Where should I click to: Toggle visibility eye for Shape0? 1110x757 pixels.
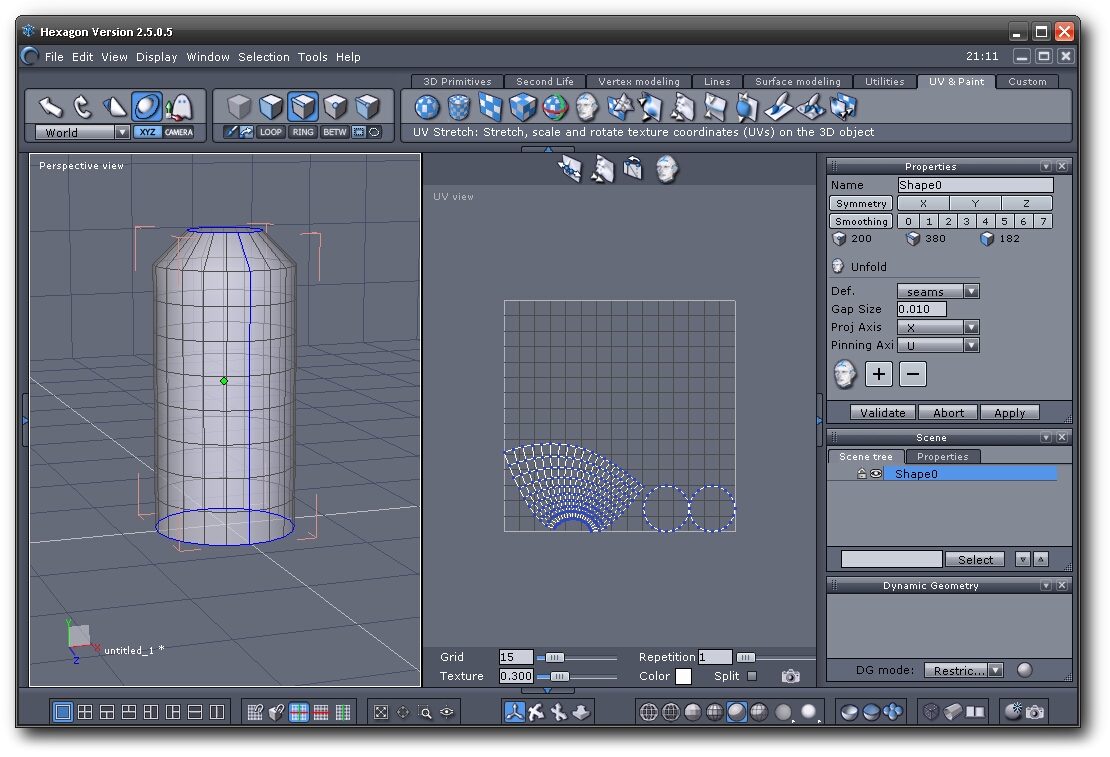(876, 474)
